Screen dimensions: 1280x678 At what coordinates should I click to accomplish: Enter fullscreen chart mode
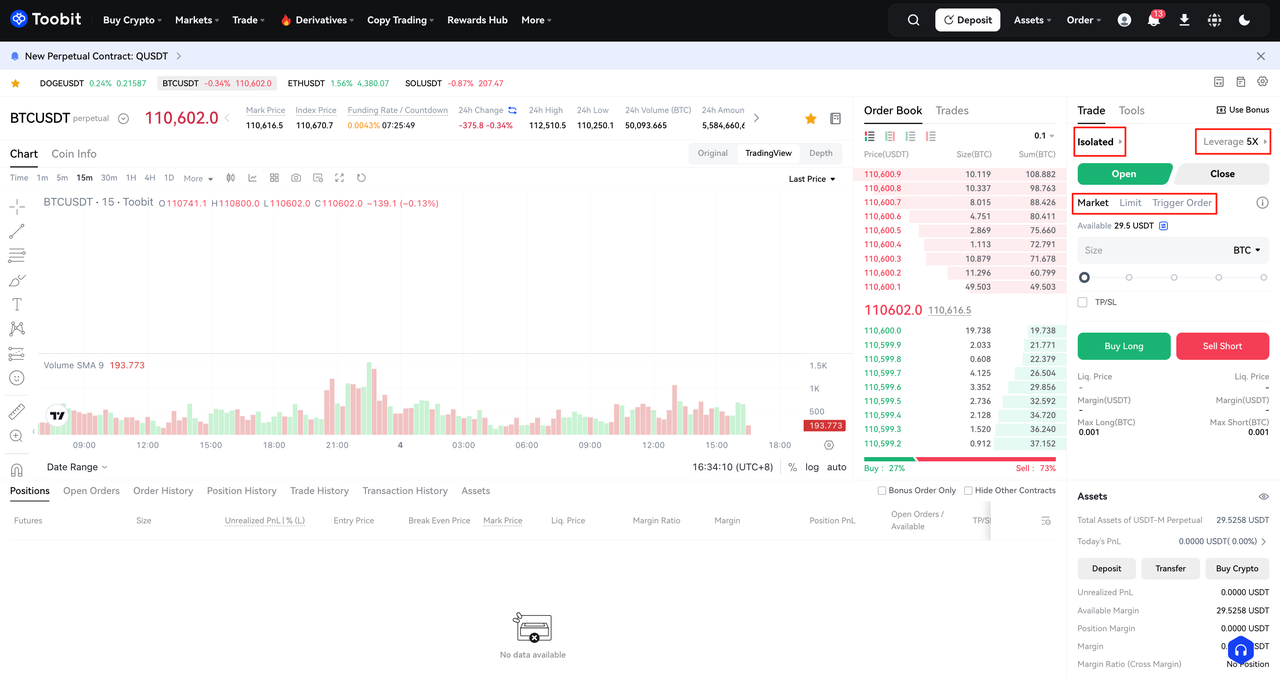340,178
